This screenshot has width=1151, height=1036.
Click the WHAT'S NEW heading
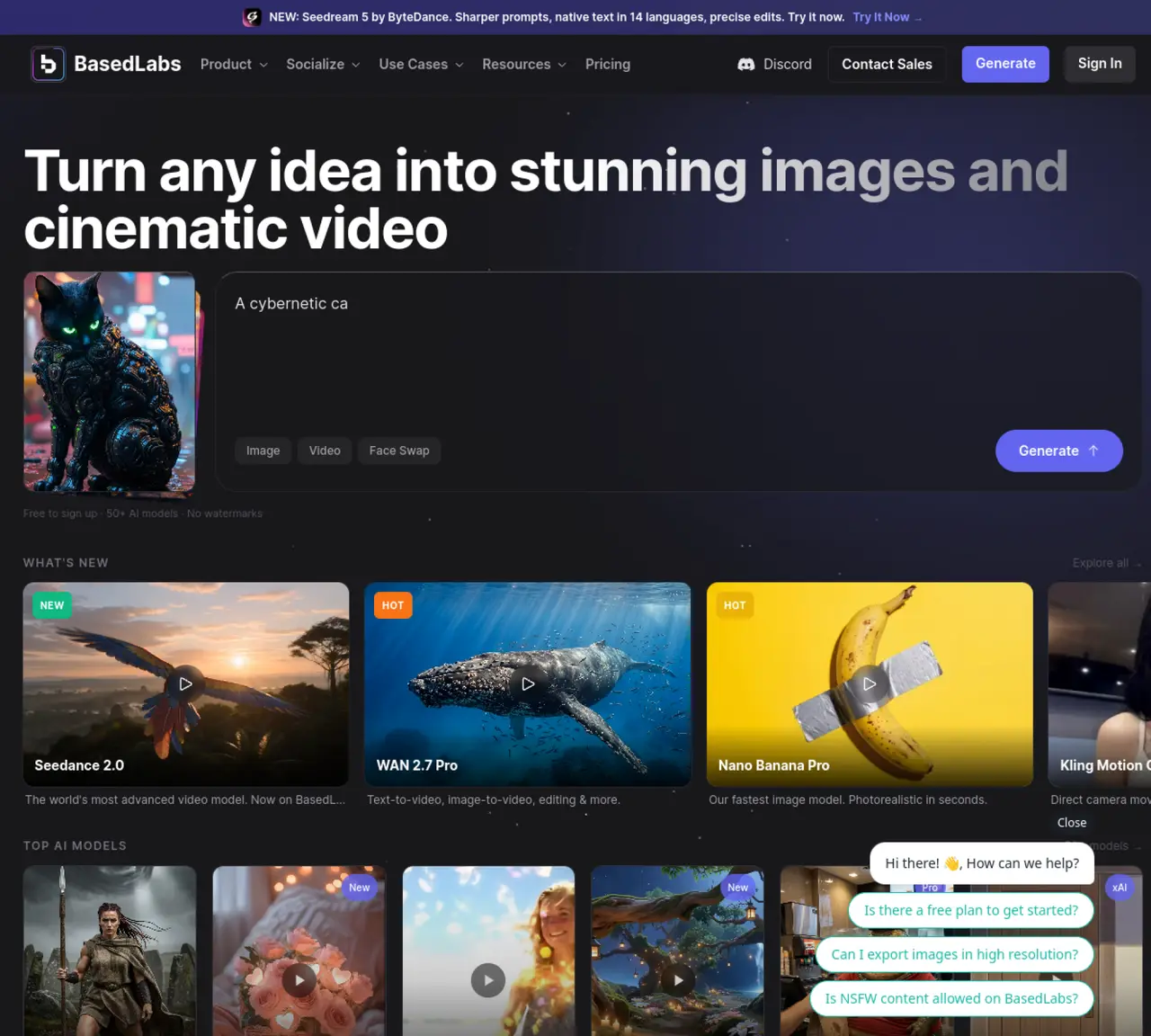pos(66,563)
